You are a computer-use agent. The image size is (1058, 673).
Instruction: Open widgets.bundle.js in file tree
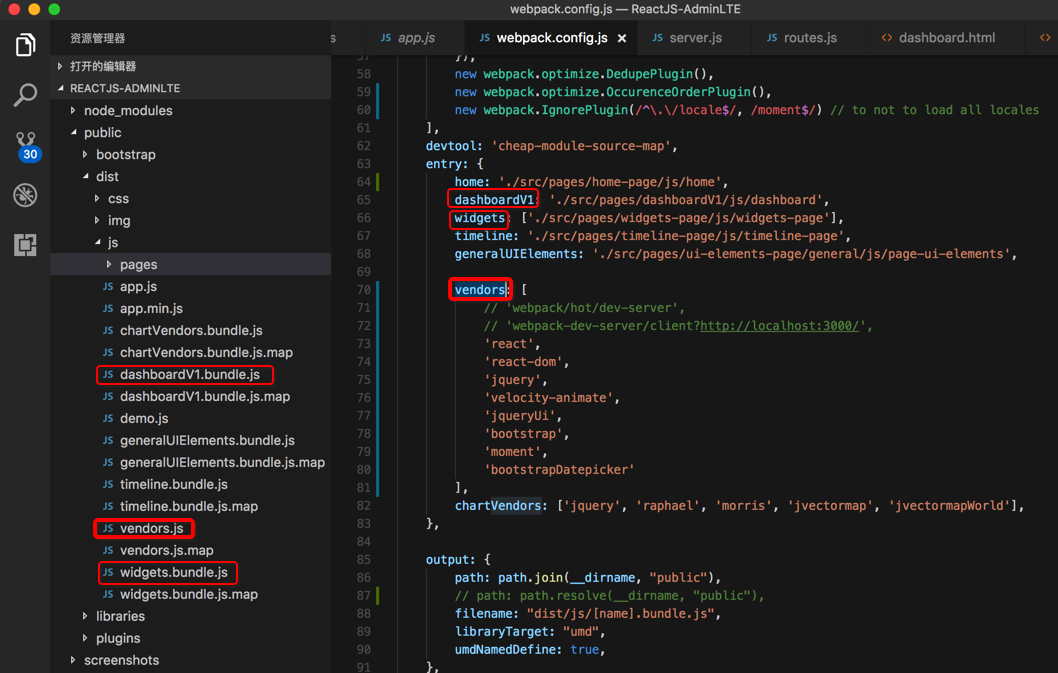[x=173, y=572]
